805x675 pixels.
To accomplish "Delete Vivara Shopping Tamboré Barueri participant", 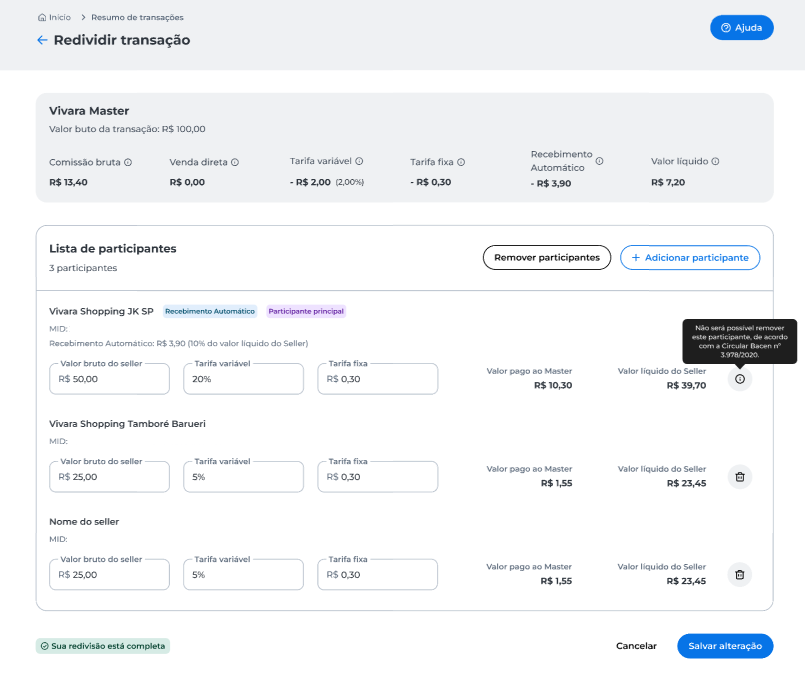I will click(x=740, y=477).
